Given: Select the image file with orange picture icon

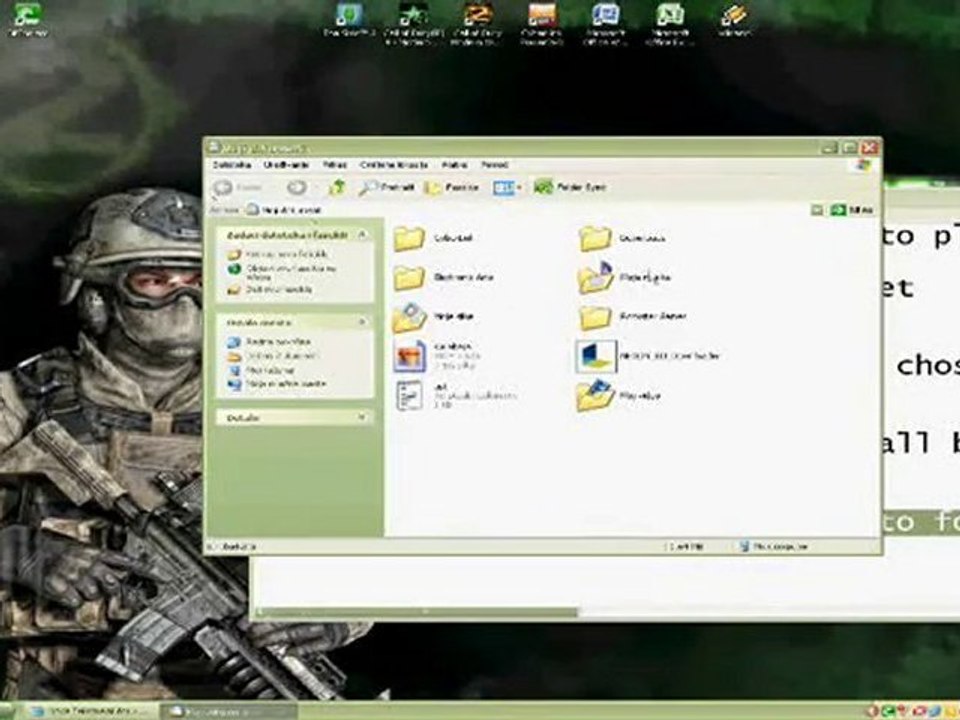Looking at the screenshot, I should [437, 356].
